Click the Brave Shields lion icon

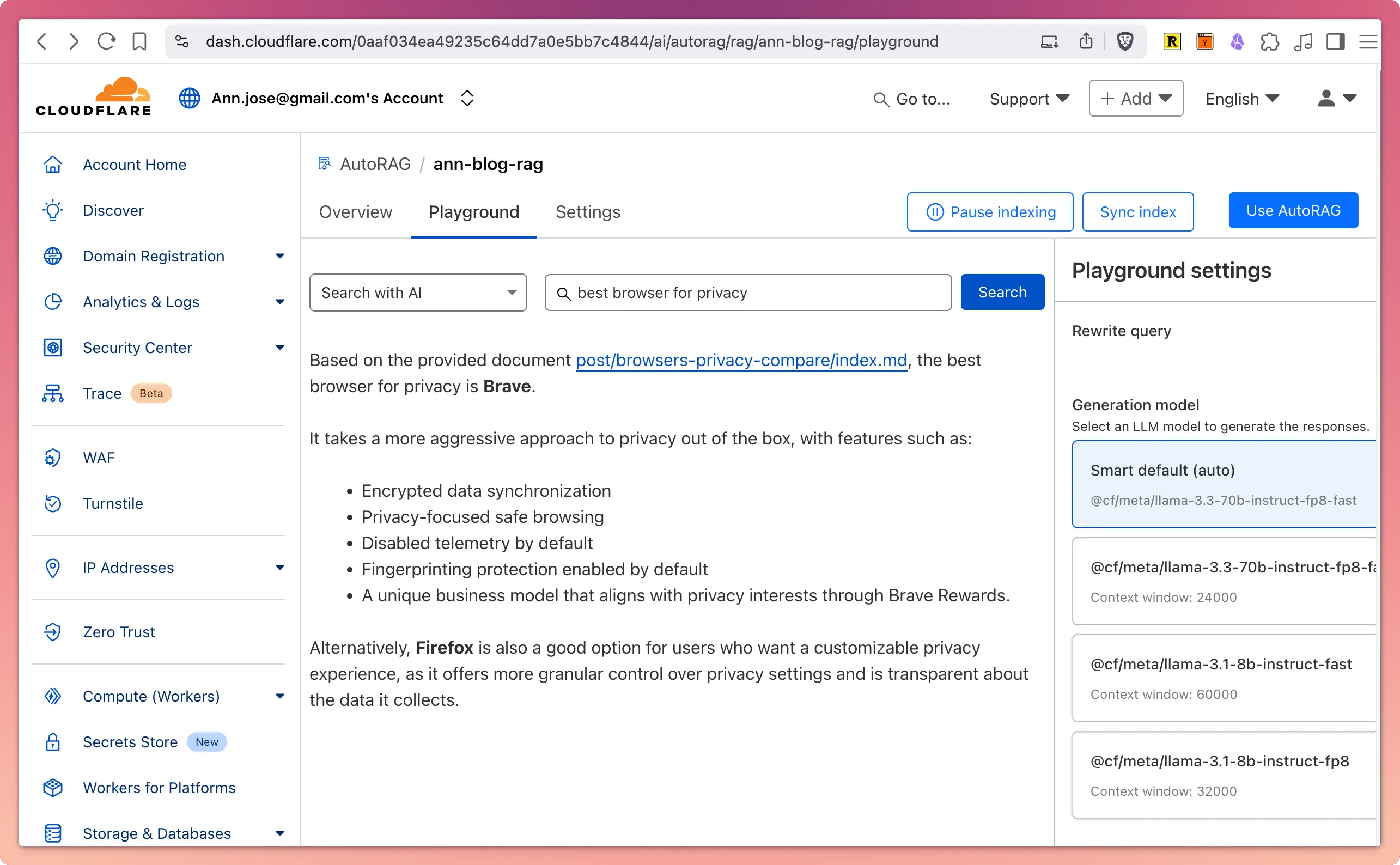click(1125, 41)
